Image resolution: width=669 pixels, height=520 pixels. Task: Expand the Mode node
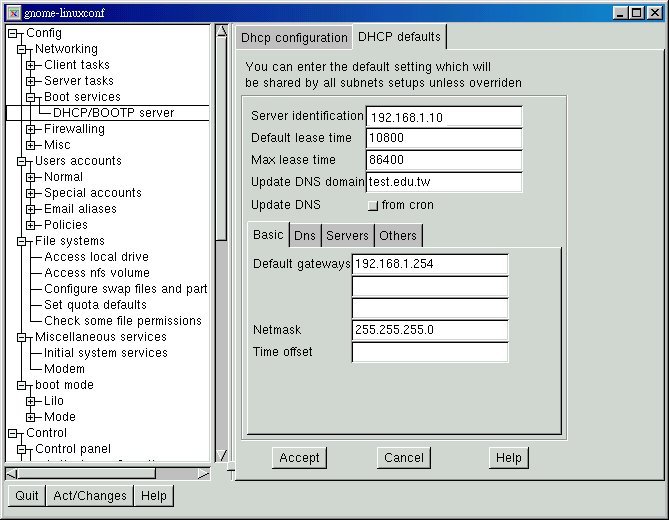(30, 417)
